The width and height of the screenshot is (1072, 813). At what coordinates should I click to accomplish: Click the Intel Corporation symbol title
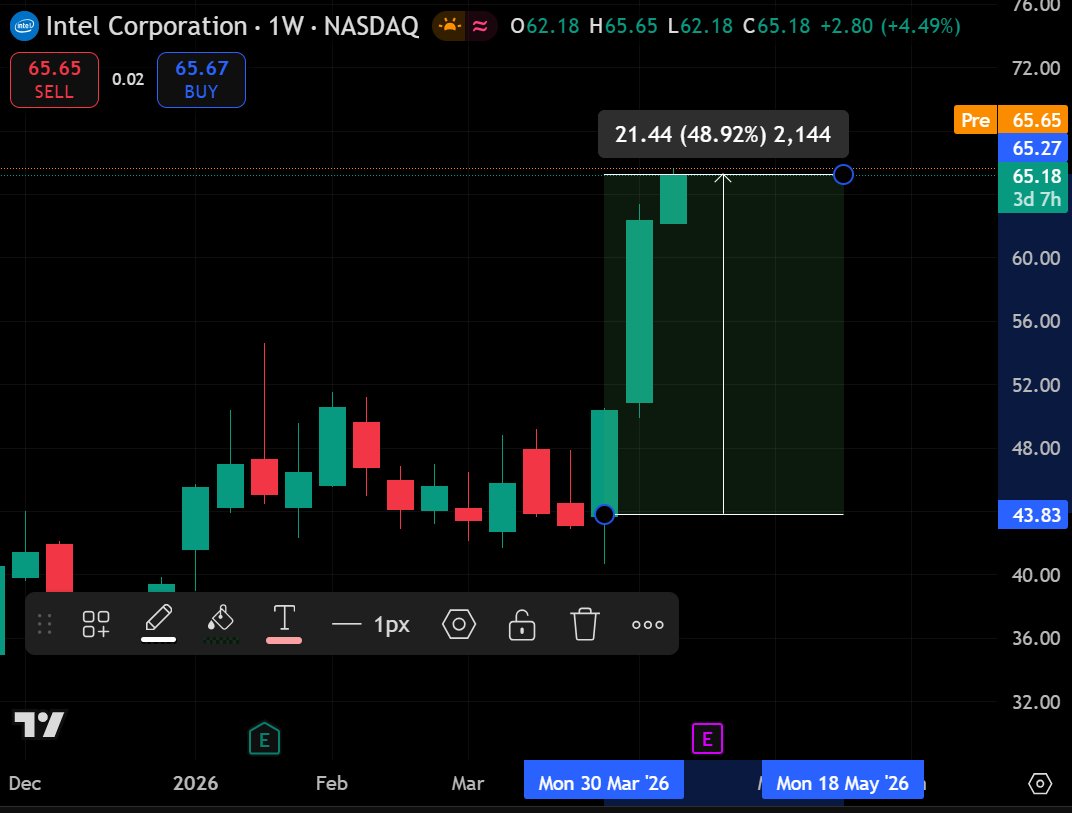click(146, 27)
